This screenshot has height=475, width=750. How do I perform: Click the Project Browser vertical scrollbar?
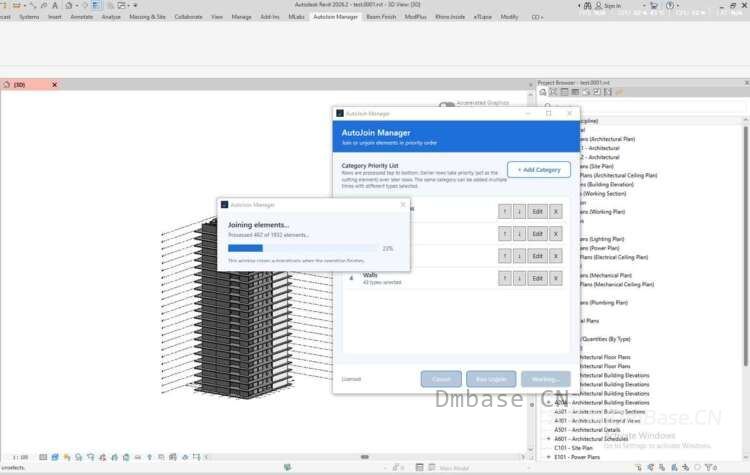746,244
